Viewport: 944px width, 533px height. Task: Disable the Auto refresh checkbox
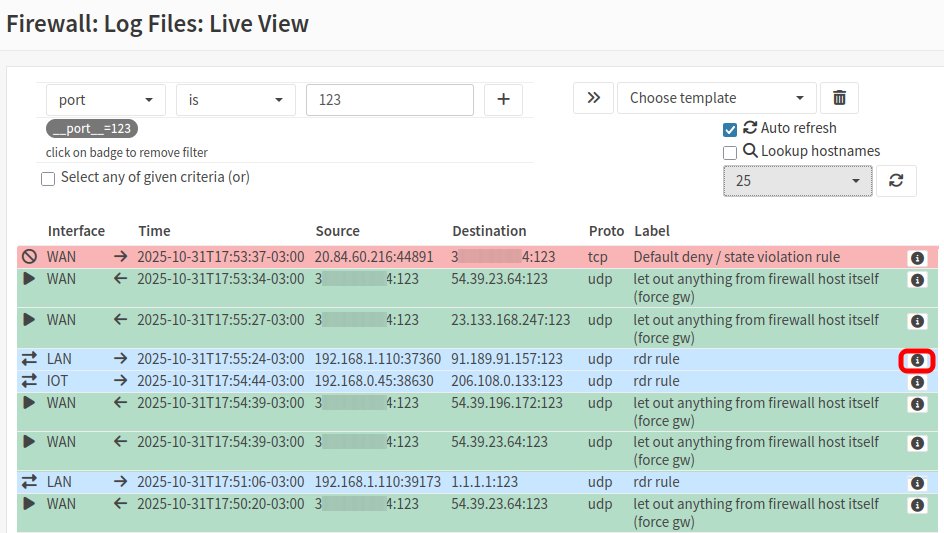click(x=730, y=129)
